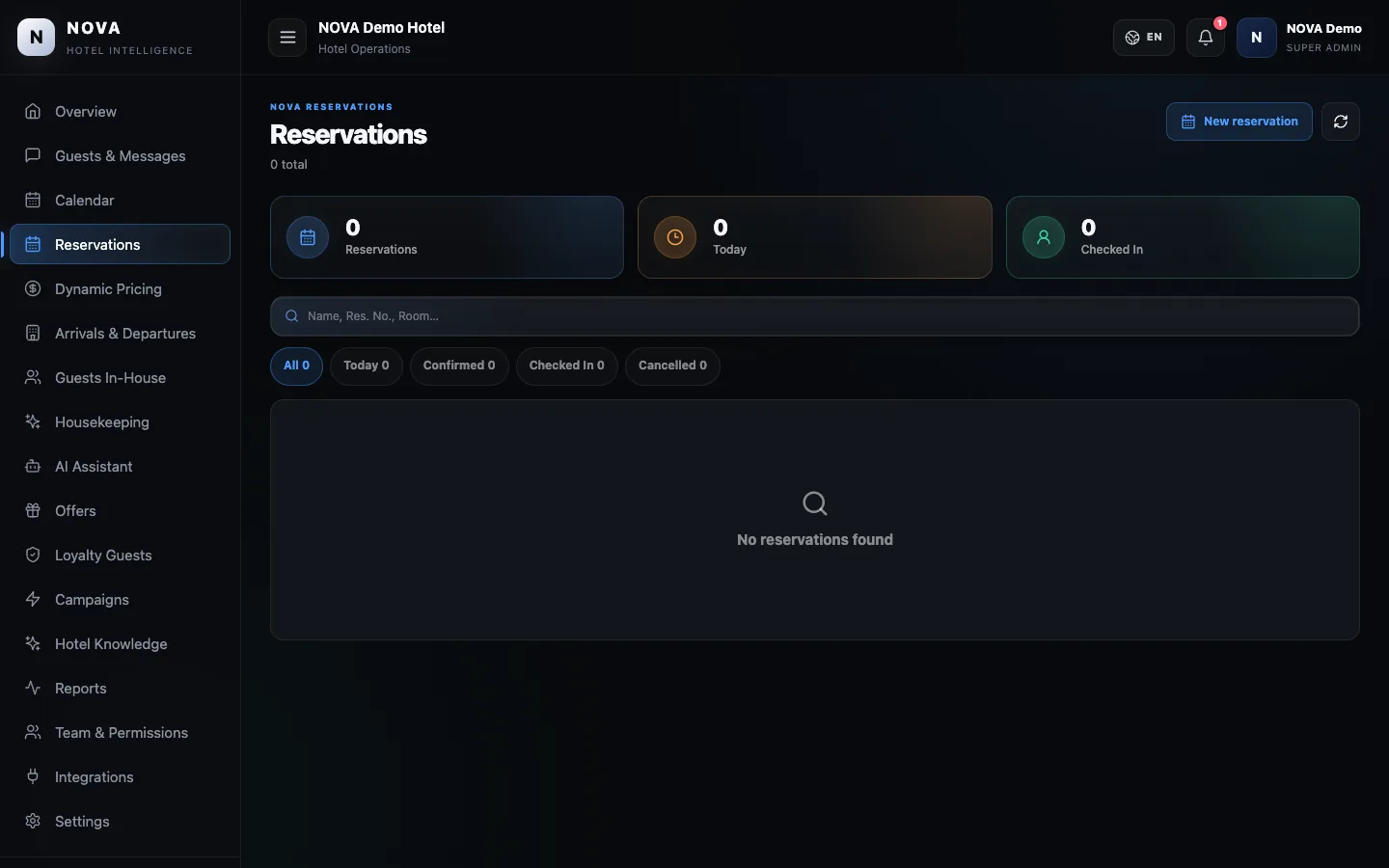The width and height of the screenshot is (1389, 868).
Task: Create a New reservation
Action: (1239, 122)
